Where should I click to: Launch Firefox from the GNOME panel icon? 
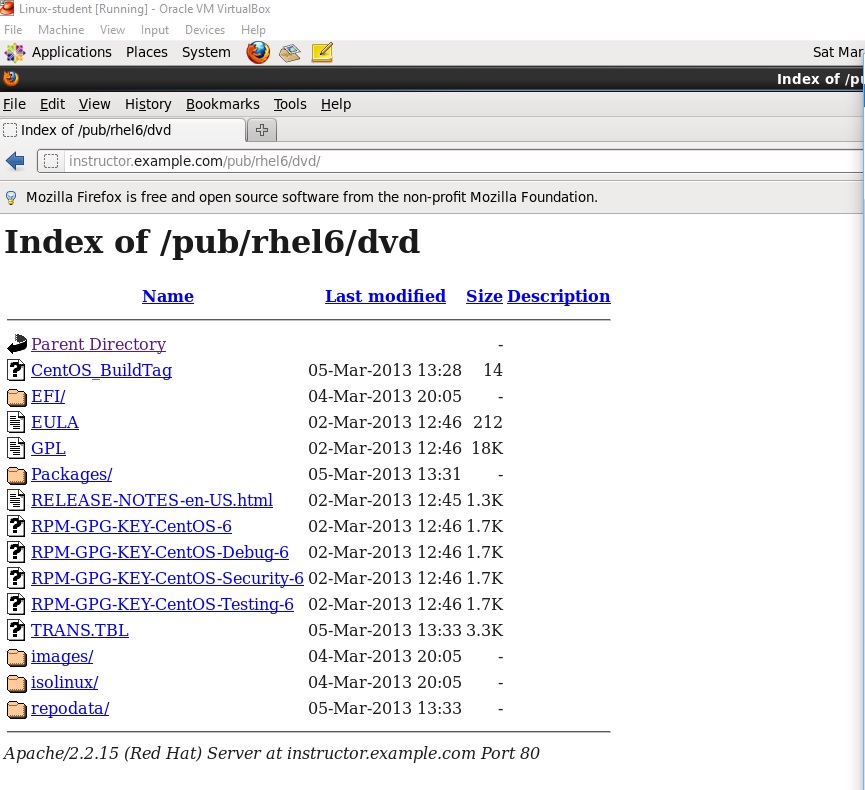pos(258,52)
